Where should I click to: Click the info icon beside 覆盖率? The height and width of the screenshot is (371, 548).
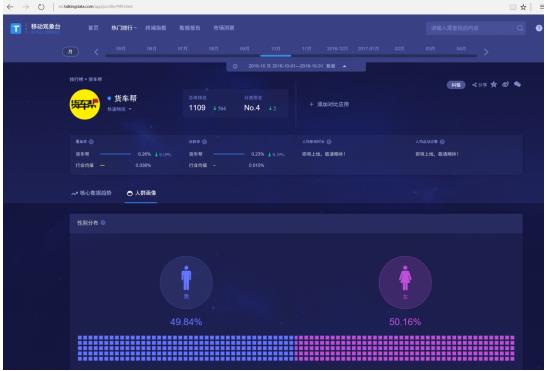[91, 141]
